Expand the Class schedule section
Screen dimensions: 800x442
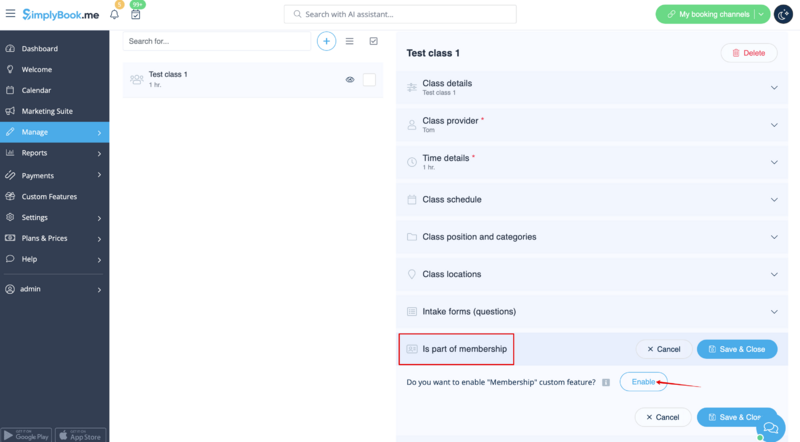592,200
